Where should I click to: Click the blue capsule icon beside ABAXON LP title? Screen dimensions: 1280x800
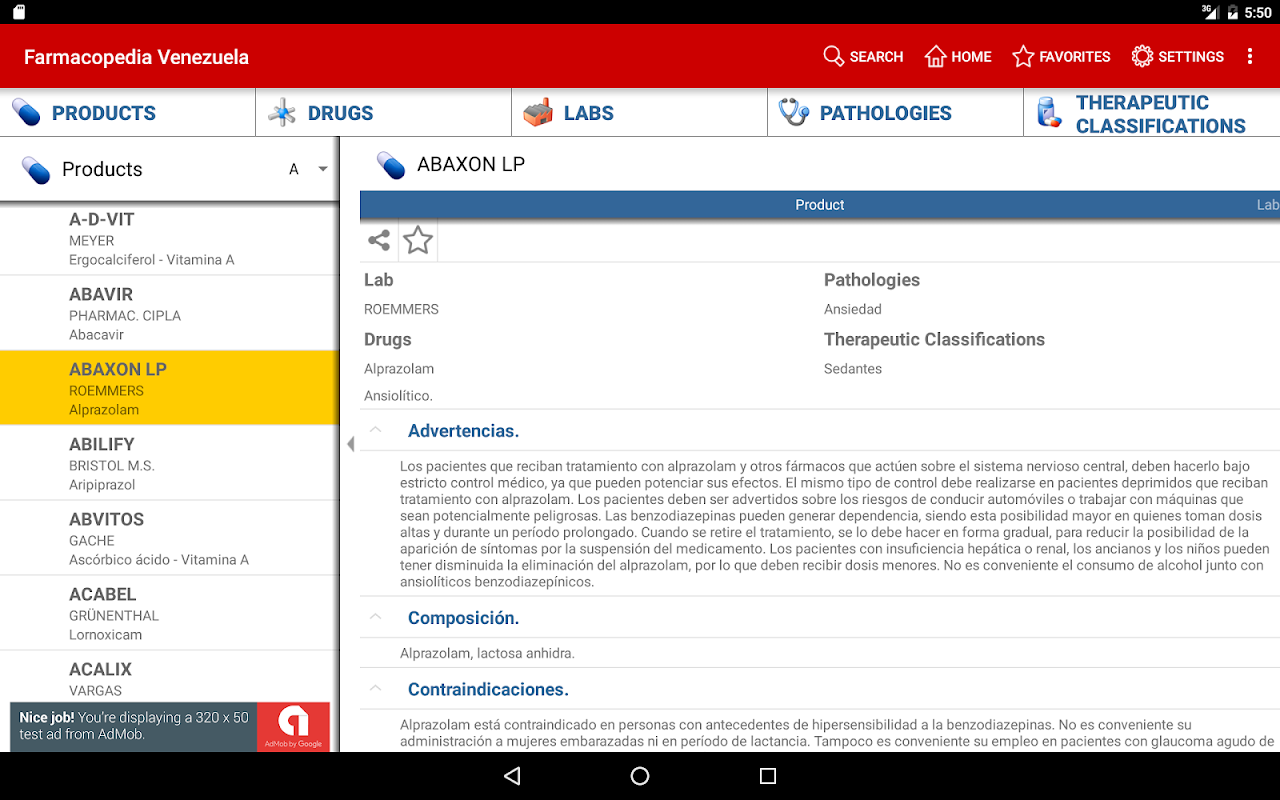[391, 165]
